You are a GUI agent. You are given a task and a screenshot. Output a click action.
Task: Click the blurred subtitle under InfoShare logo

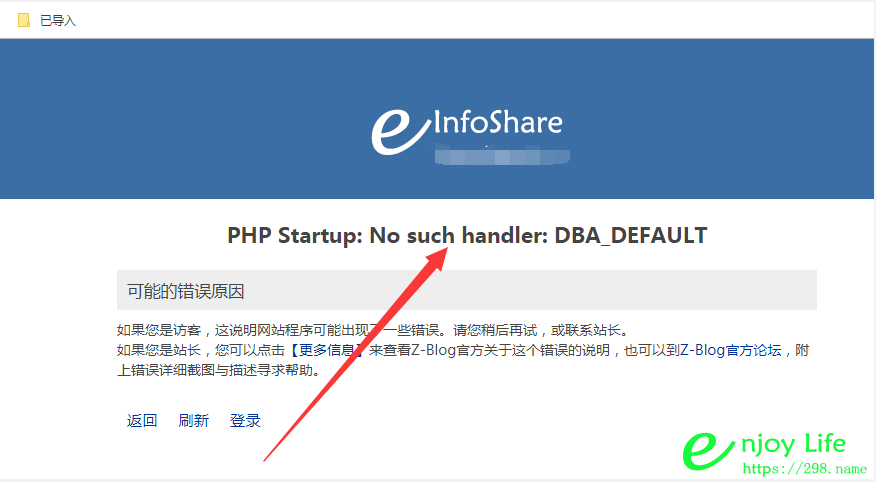[x=502, y=154]
